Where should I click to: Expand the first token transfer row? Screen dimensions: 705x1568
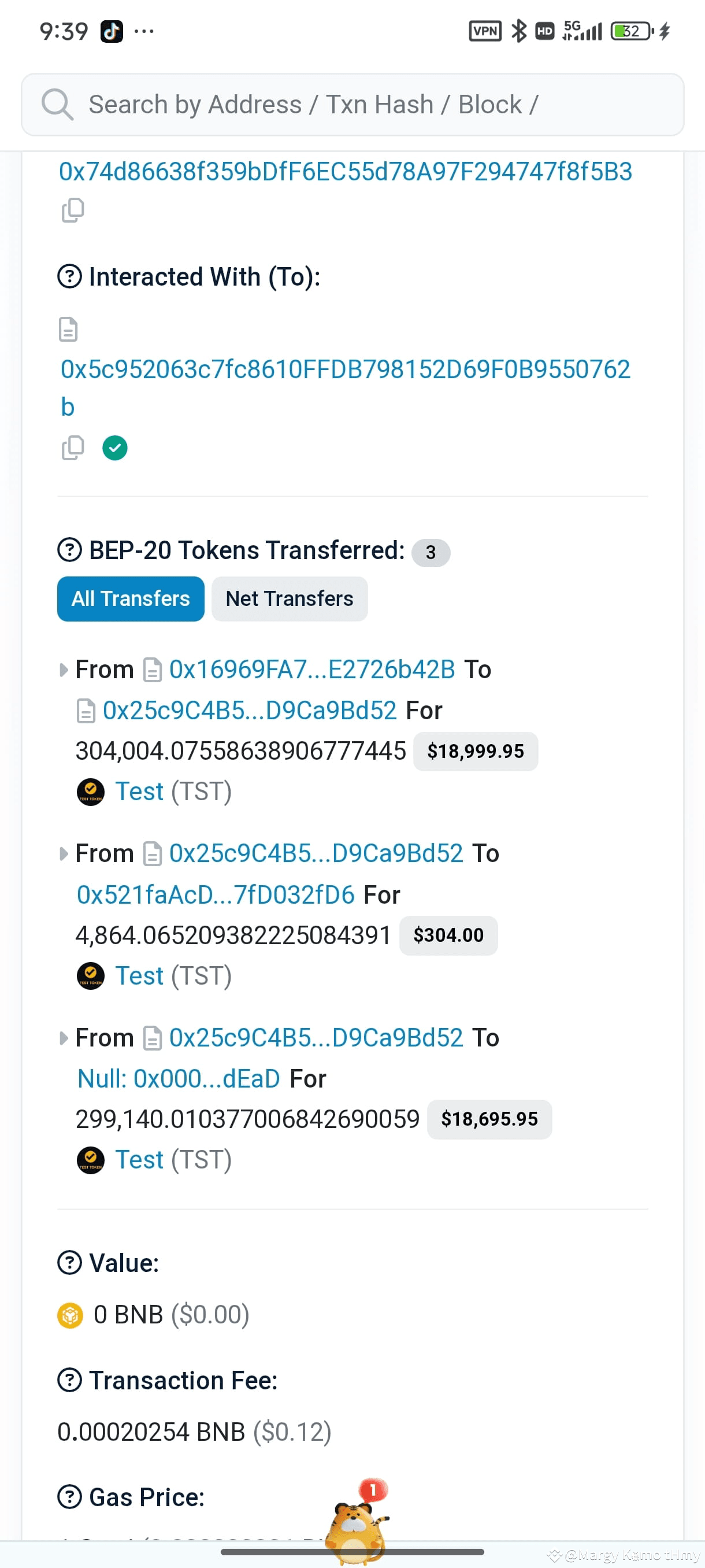pos(64,670)
